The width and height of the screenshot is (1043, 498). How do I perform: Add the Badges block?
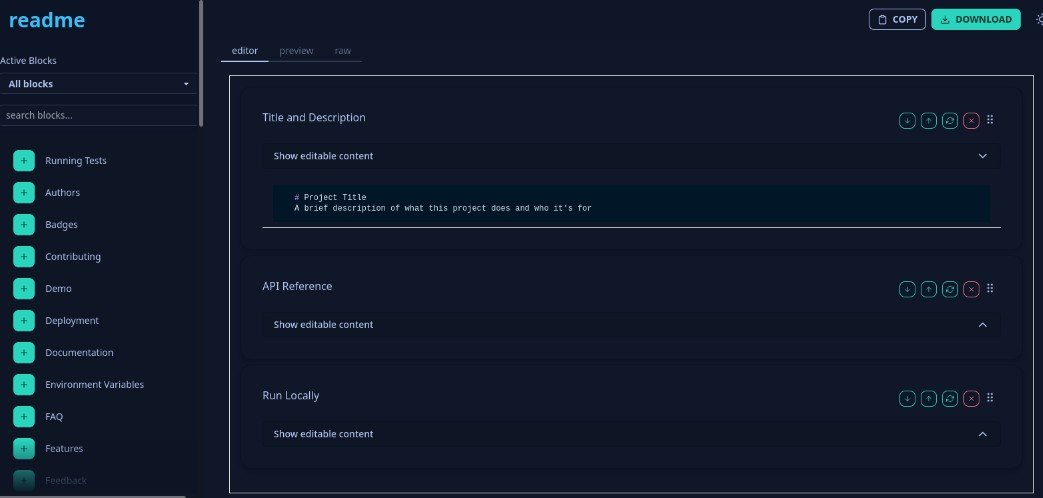tap(24, 224)
